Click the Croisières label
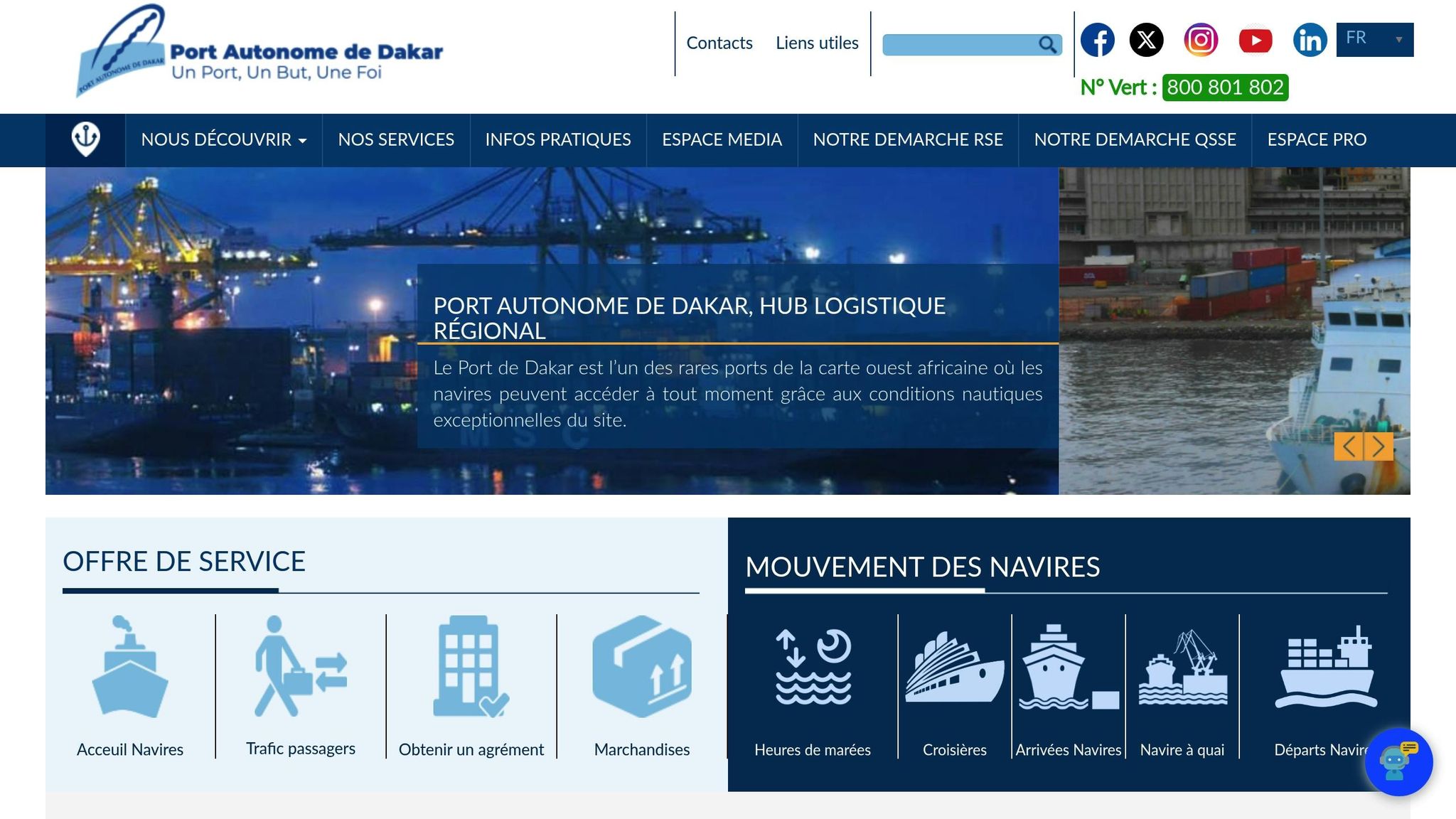The image size is (1456, 819). pyautogui.click(x=955, y=750)
